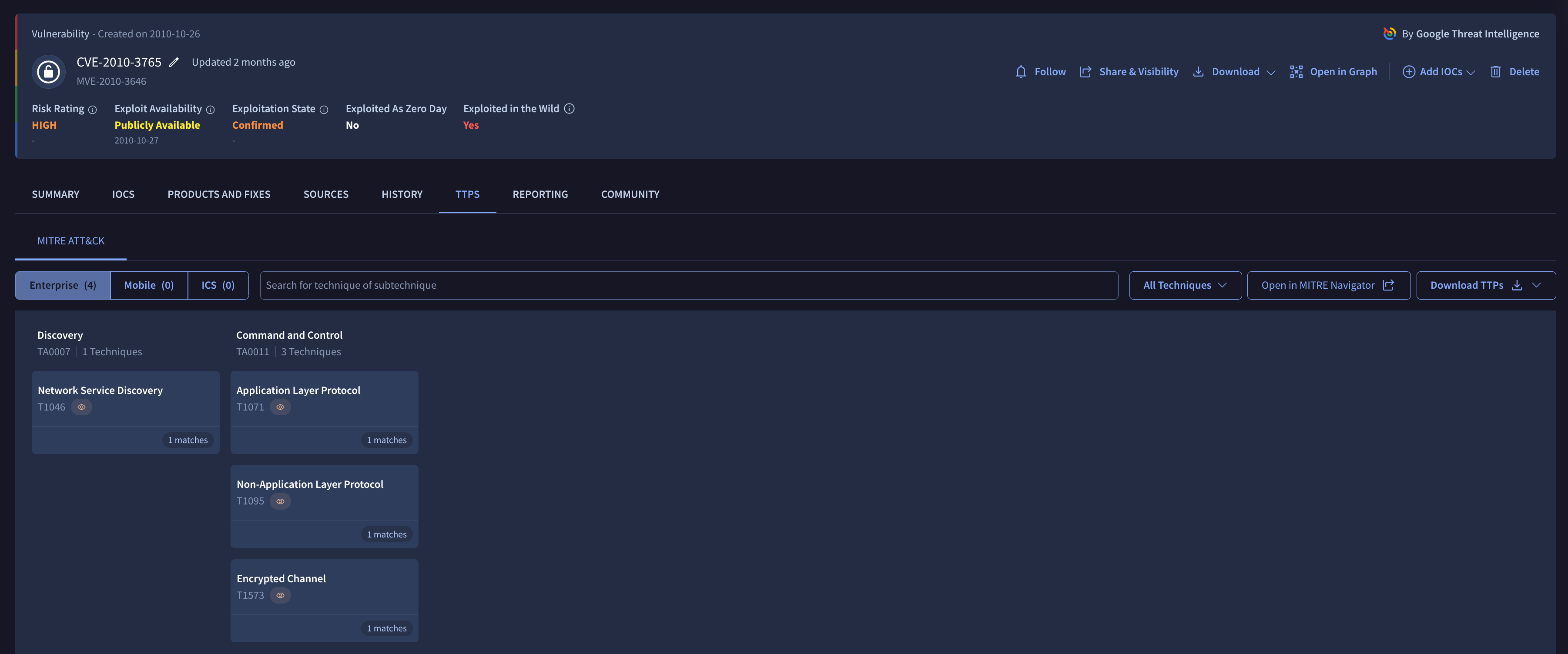This screenshot has height=654, width=1568.
Task: Switch to the Products and Fixes tab
Action: [218, 194]
